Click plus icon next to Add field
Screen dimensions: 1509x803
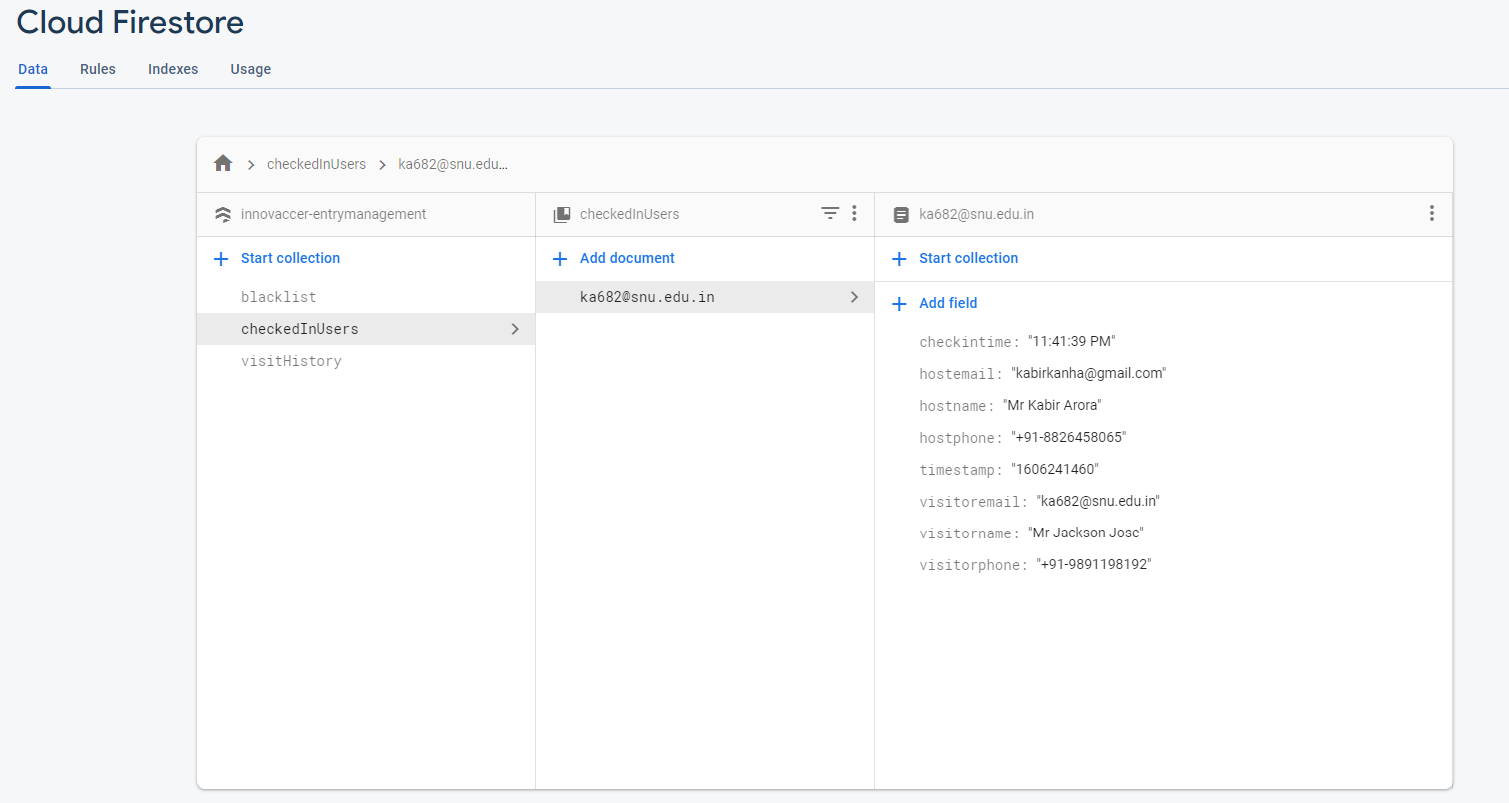pos(900,304)
